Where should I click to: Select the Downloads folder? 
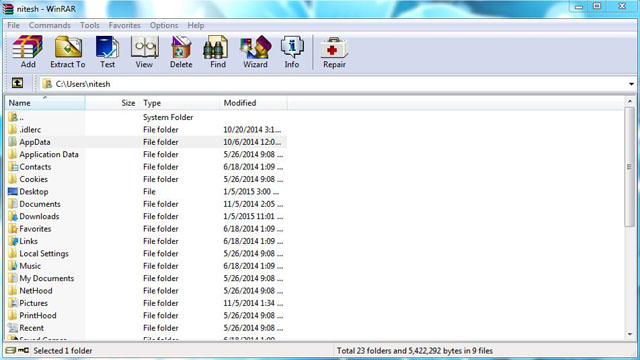tap(39, 216)
